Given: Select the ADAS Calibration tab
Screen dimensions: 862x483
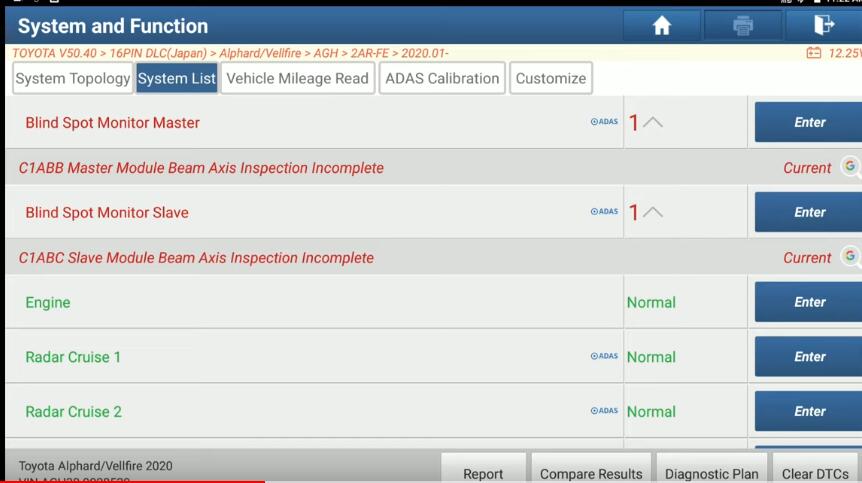Looking at the screenshot, I should click(442, 78).
